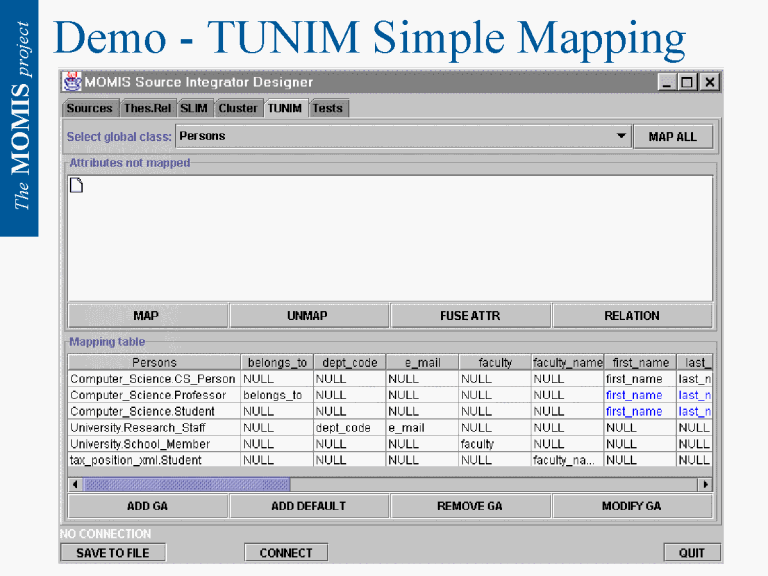768x576 pixels.
Task: Click the right arrow of horizontal scrollbar
Action: tap(704, 484)
